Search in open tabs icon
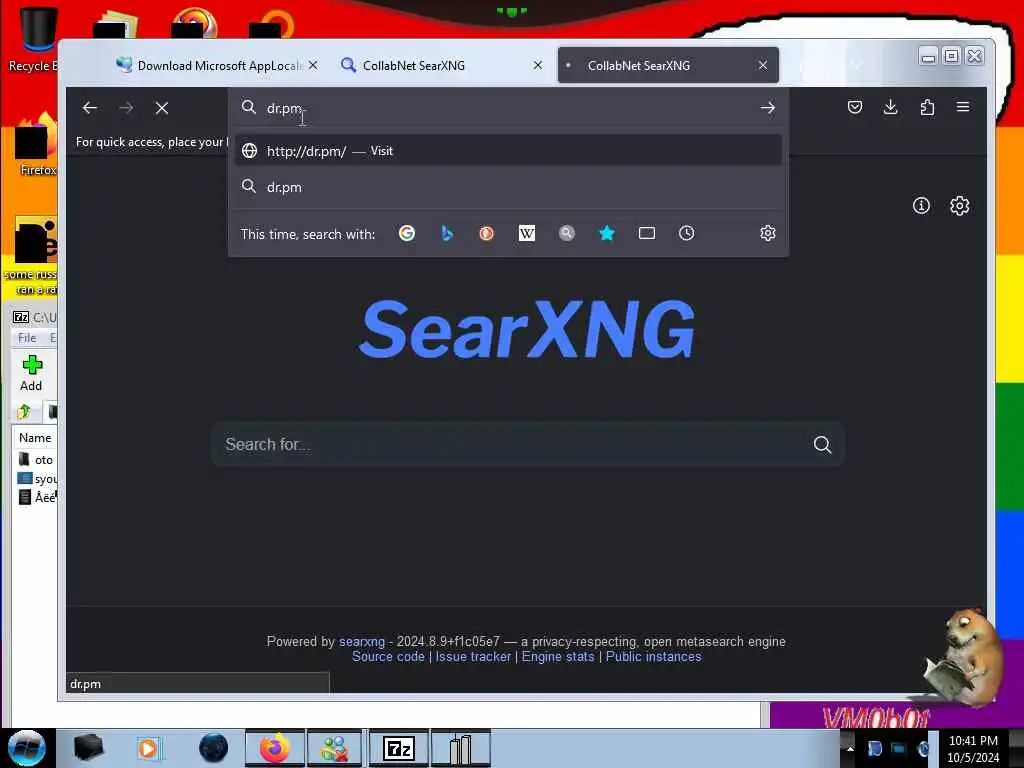This screenshot has width=1024, height=768. tap(647, 233)
